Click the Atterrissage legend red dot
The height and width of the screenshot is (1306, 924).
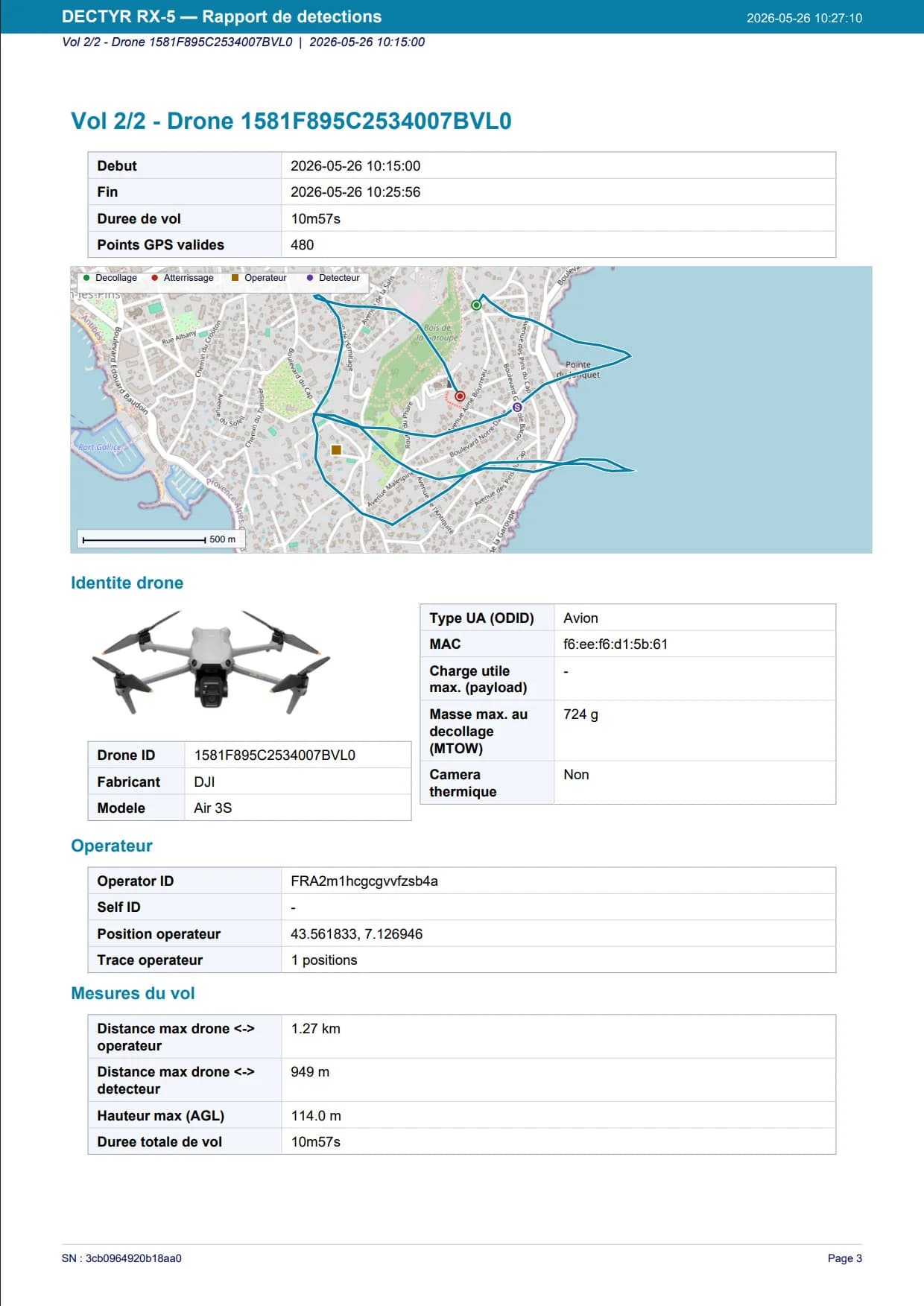pyautogui.click(x=155, y=278)
